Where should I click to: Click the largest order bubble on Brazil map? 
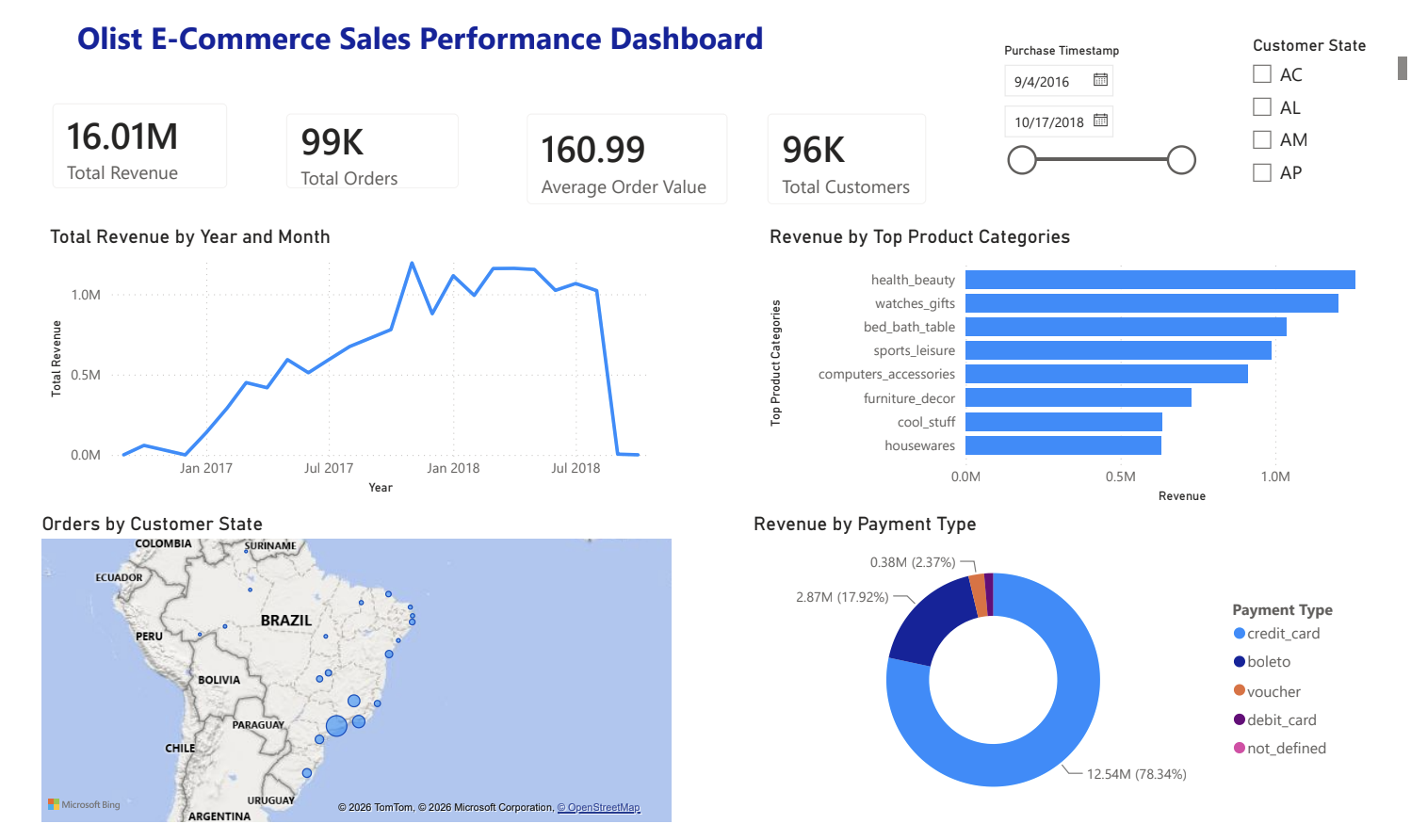tap(336, 725)
